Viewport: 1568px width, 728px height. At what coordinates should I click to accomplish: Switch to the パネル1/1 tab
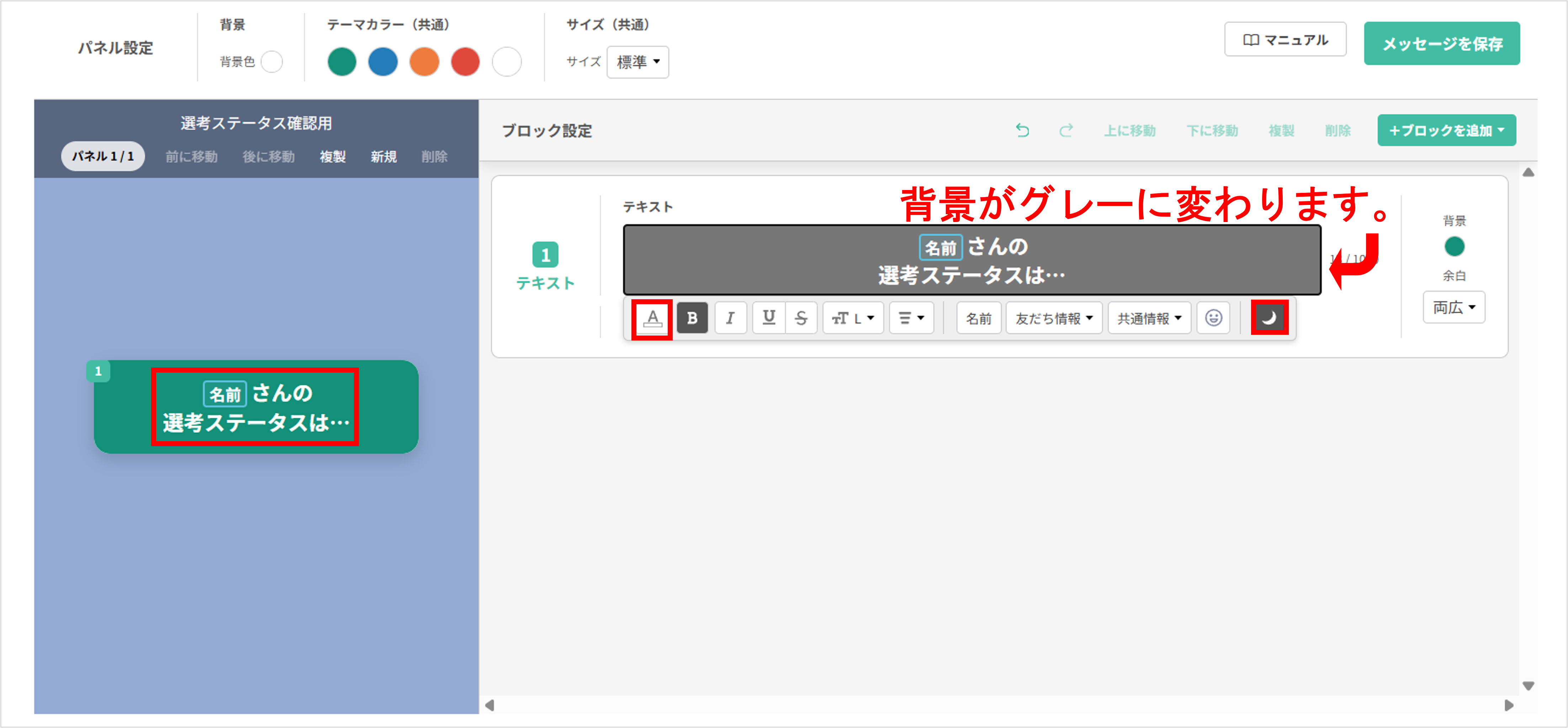(x=102, y=156)
